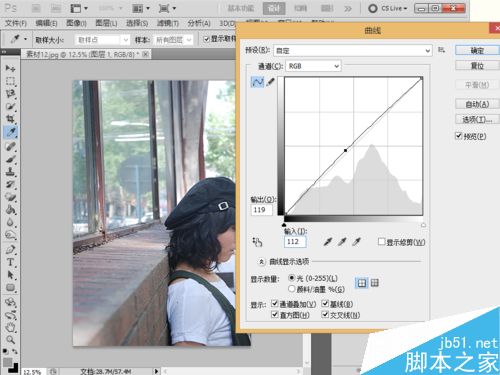This screenshot has width=500, height=375.
Task: Open the Preset dropdown in Curves
Action: coord(353,51)
